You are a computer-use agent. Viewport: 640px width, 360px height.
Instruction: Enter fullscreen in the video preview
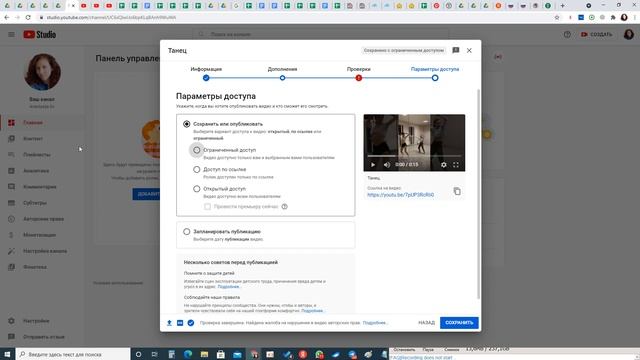coord(456,165)
